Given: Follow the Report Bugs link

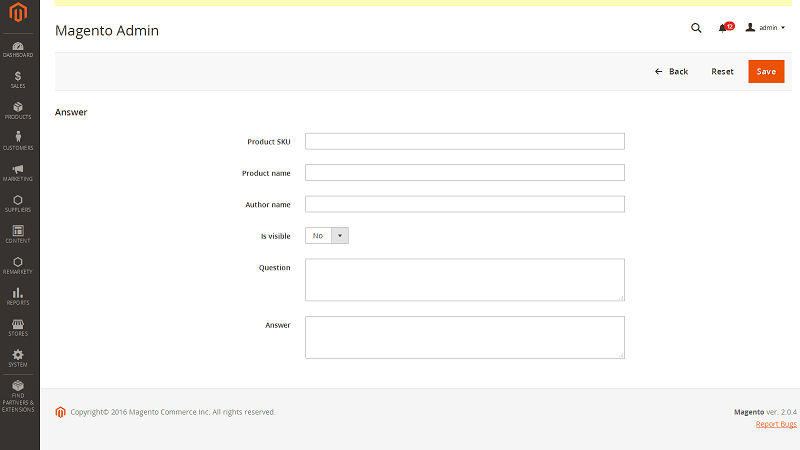Looking at the screenshot, I should click(x=776, y=425).
